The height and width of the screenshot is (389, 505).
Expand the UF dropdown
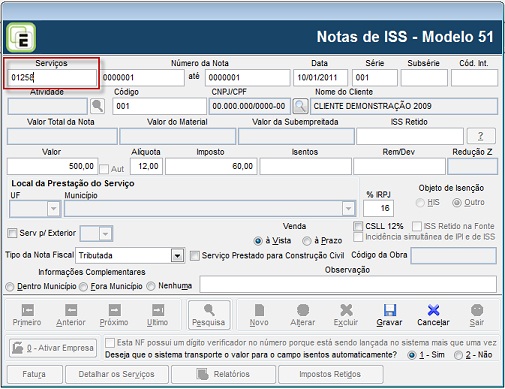click(x=53, y=209)
